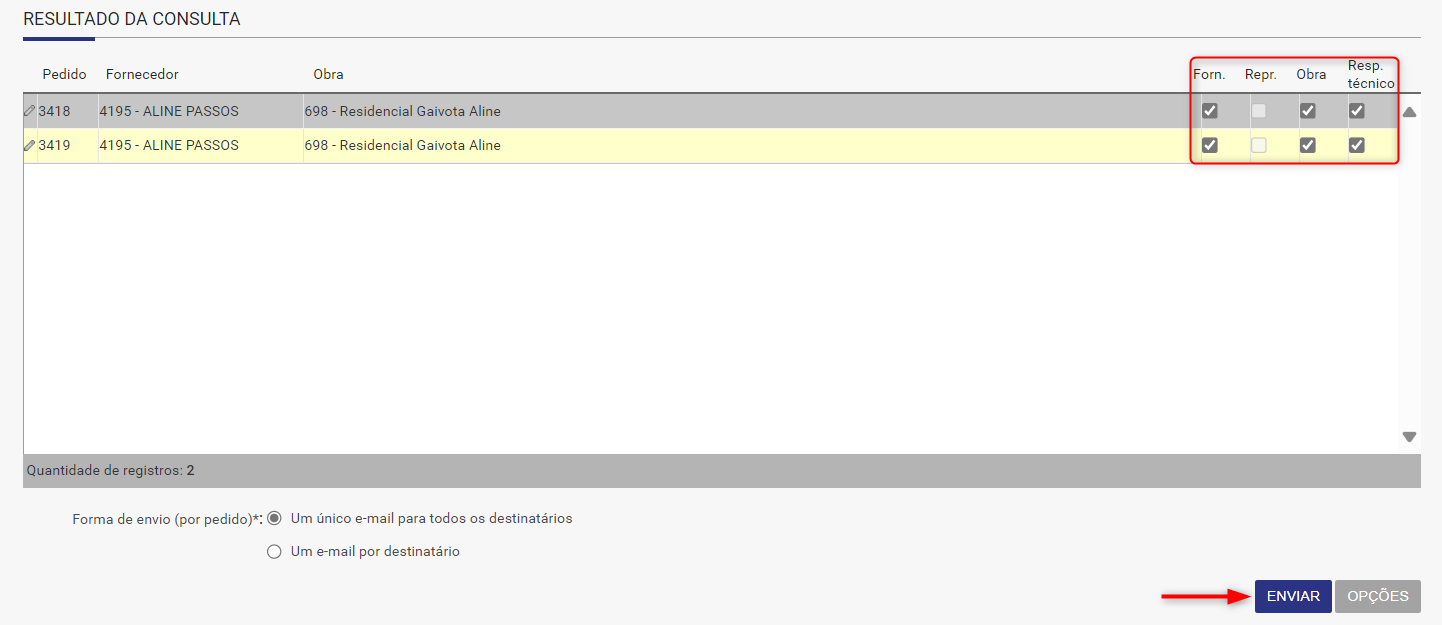This screenshot has height=625, width=1442.
Task: Select 'Um único e-mail para todos os destinatários'
Action: [x=274, y=519]
